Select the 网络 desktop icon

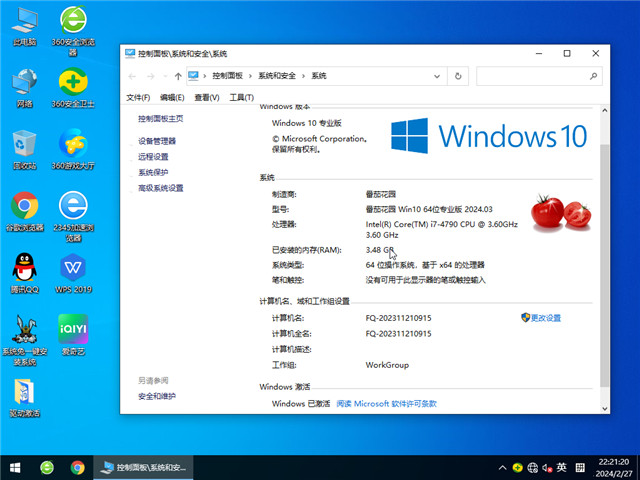coord(24,89)
